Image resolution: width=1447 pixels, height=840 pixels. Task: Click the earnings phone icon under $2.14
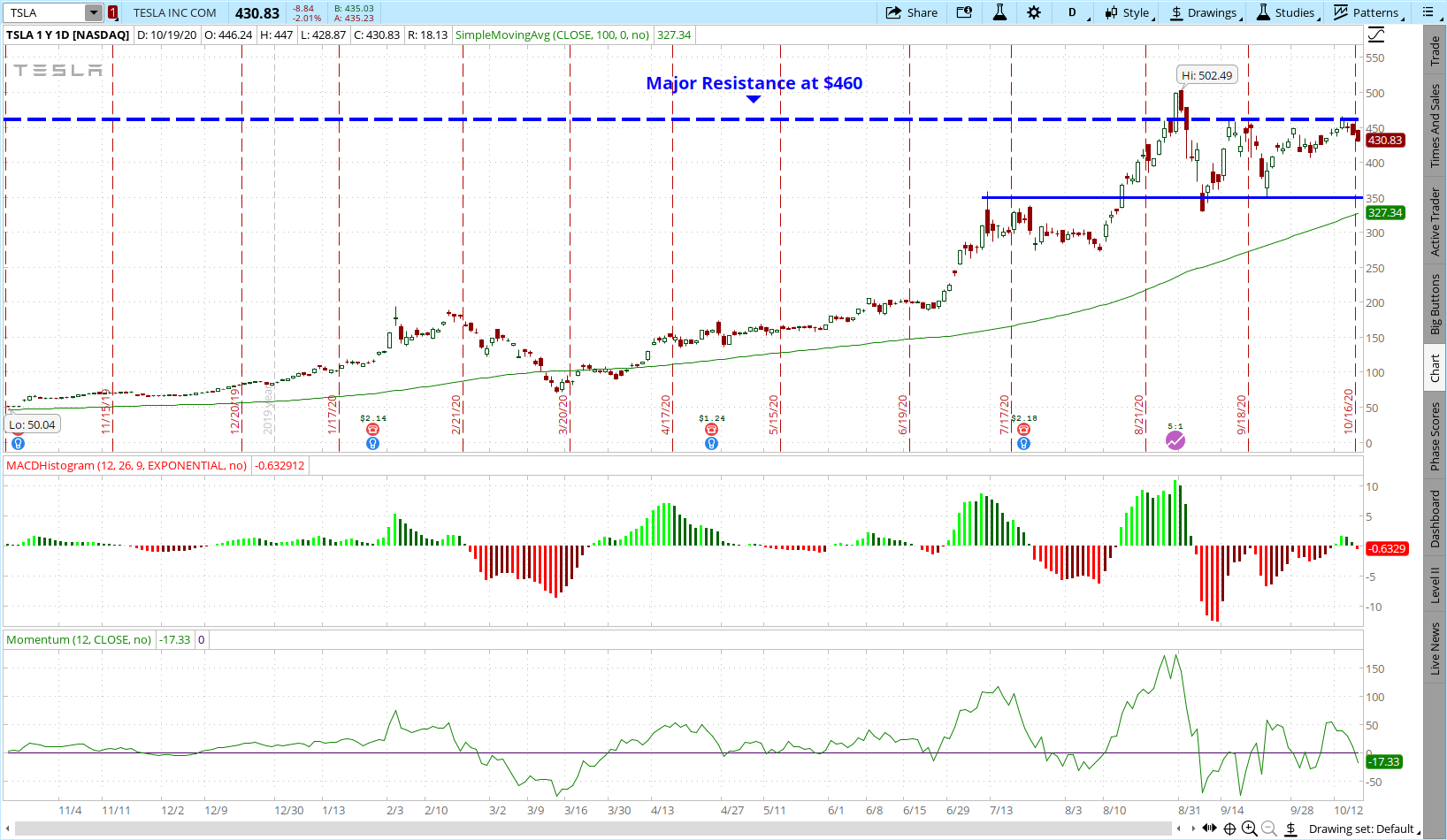372,429
